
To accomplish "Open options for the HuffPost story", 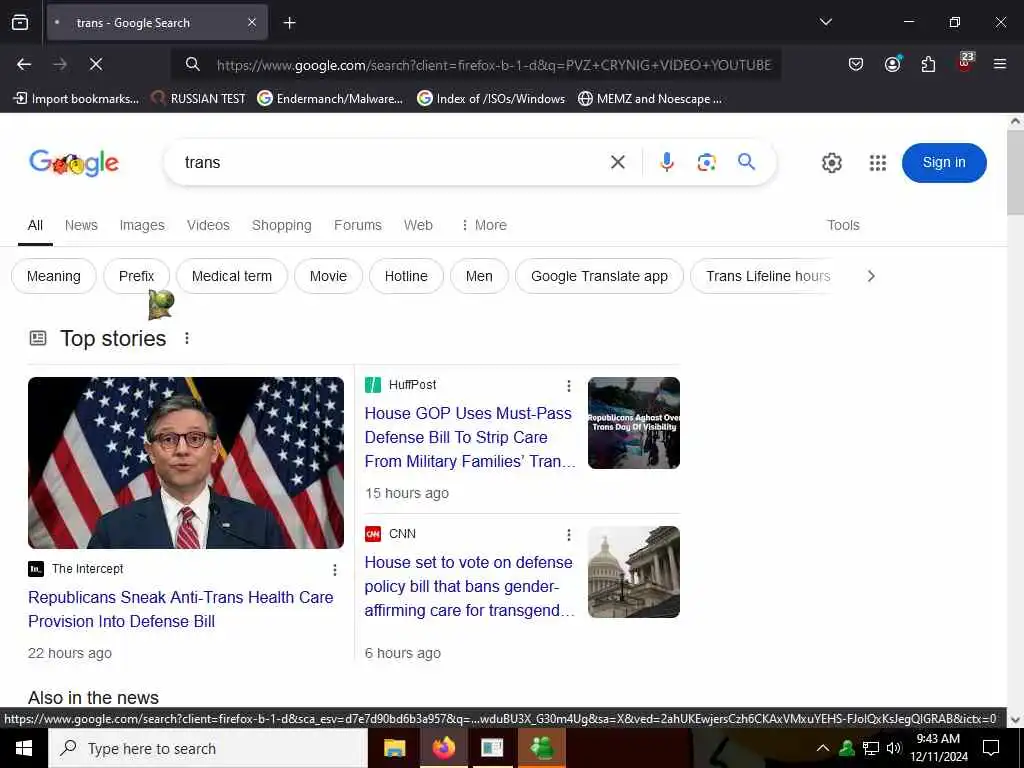I will tap(569, 386).
